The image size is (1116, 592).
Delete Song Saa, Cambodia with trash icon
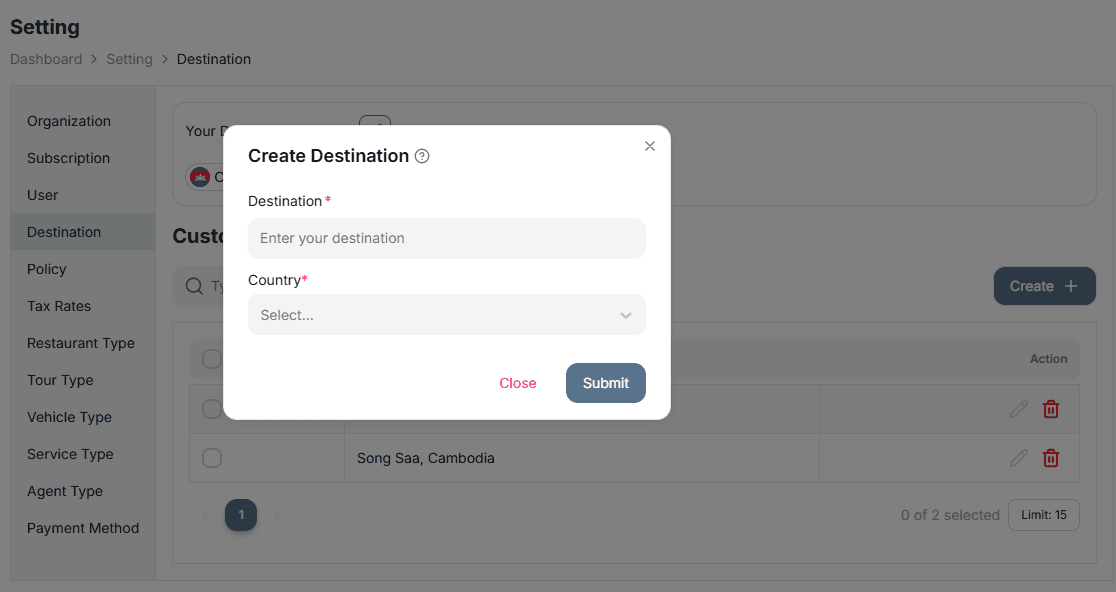[x=1051, y=458]
